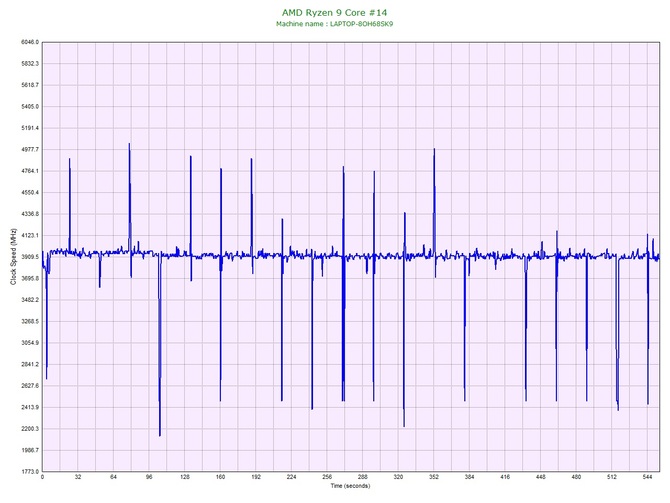Viewport: 670px width, 503px height.
Task: Select the 320 seconds tick label
Action: pyautogui.click(x=398, y=477)
